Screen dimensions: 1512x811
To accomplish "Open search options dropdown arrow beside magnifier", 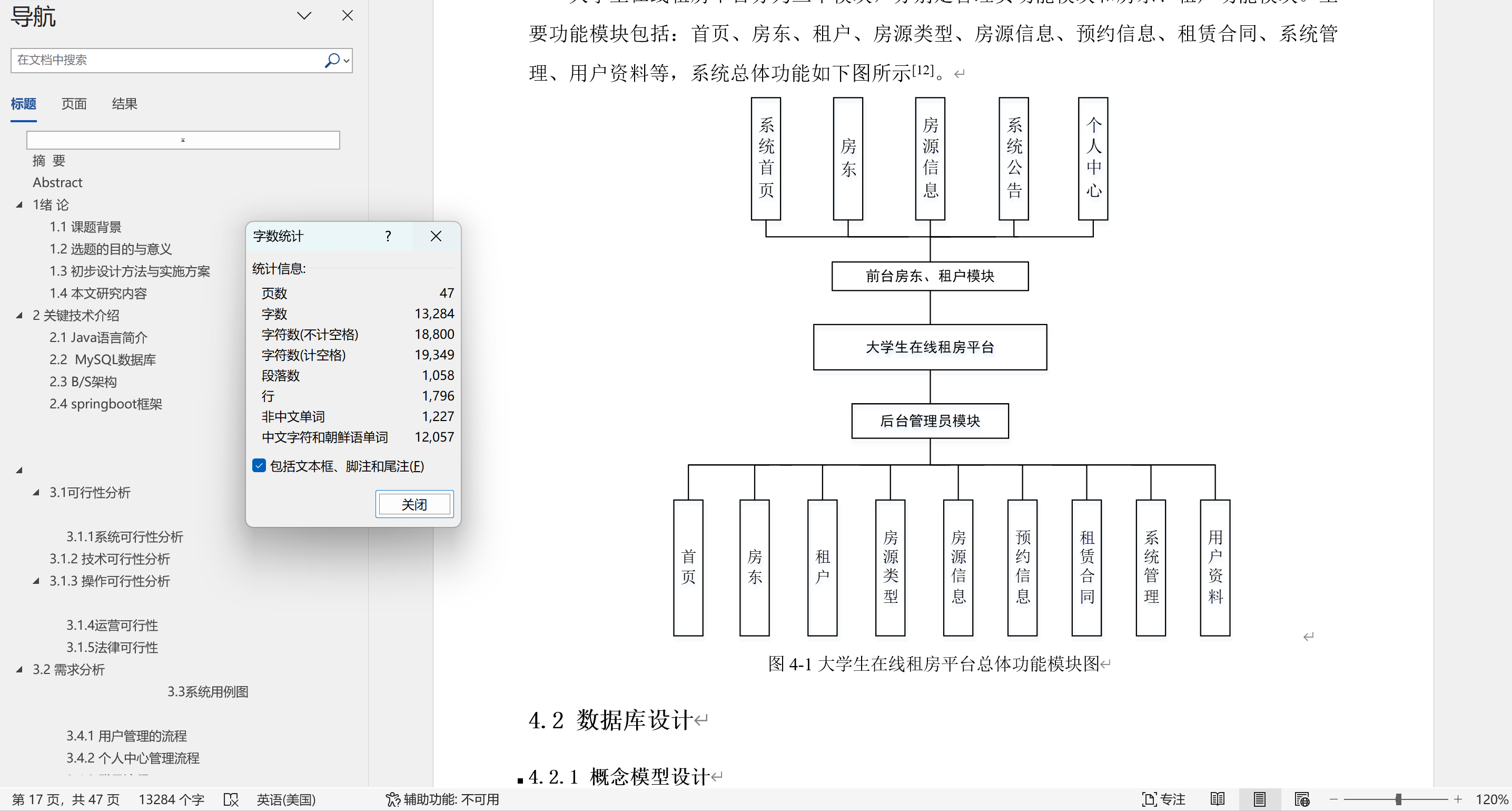I will click(x=347, y=61).
